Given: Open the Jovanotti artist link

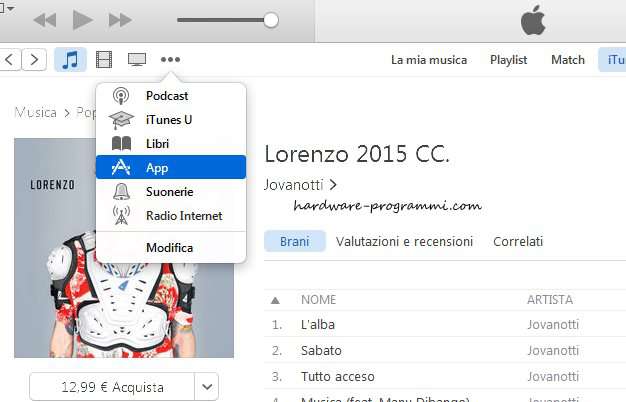Looking at the screenshot, I should (300, 185).
